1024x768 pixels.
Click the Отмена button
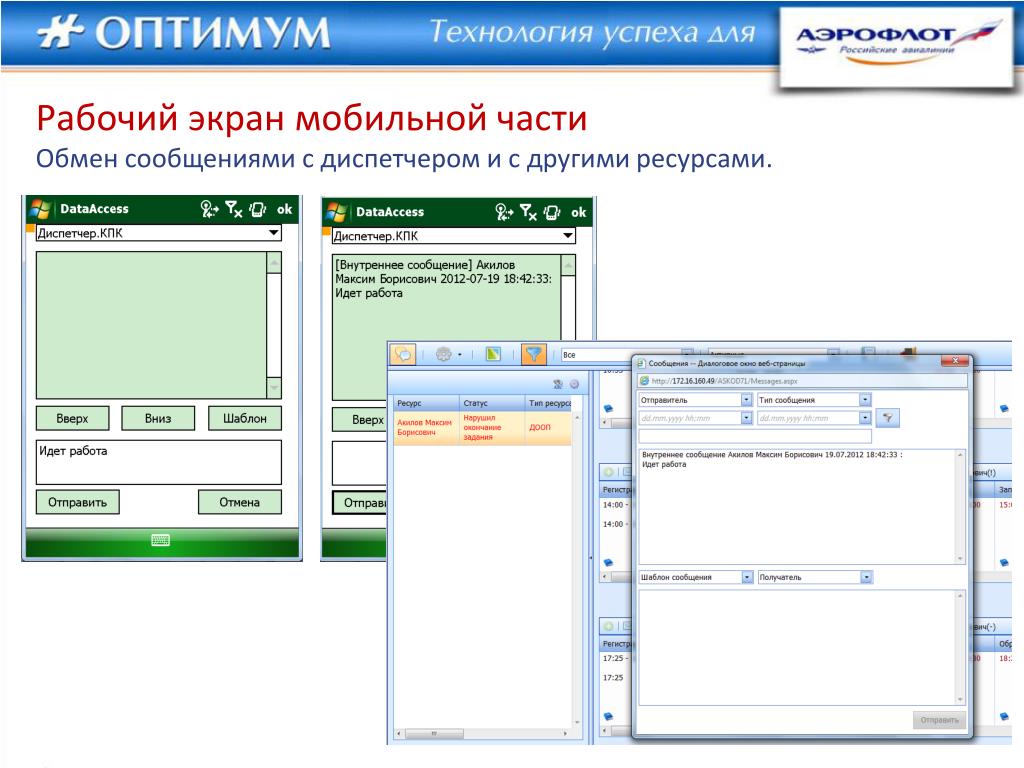pyautogui.click(x=240, y=502)
